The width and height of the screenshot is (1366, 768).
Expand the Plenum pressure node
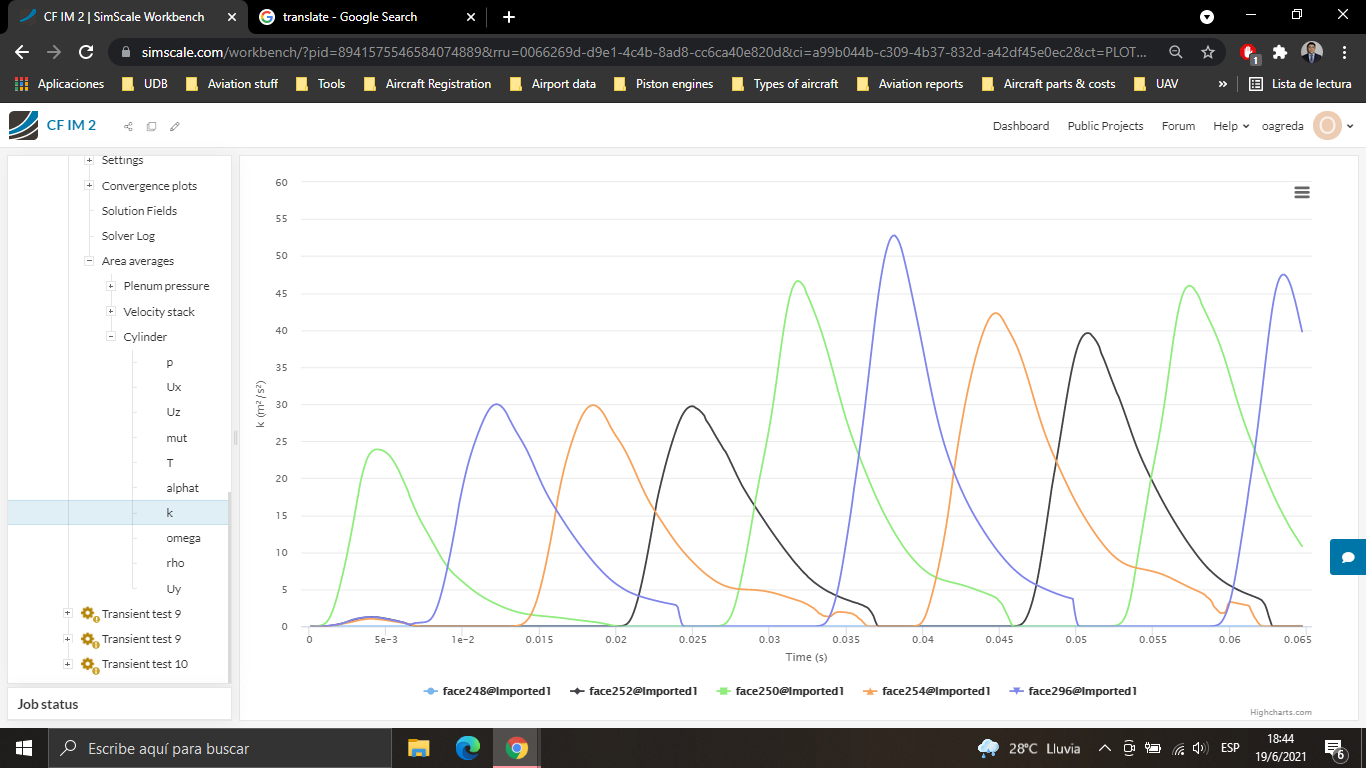click(x=111, y=286)
